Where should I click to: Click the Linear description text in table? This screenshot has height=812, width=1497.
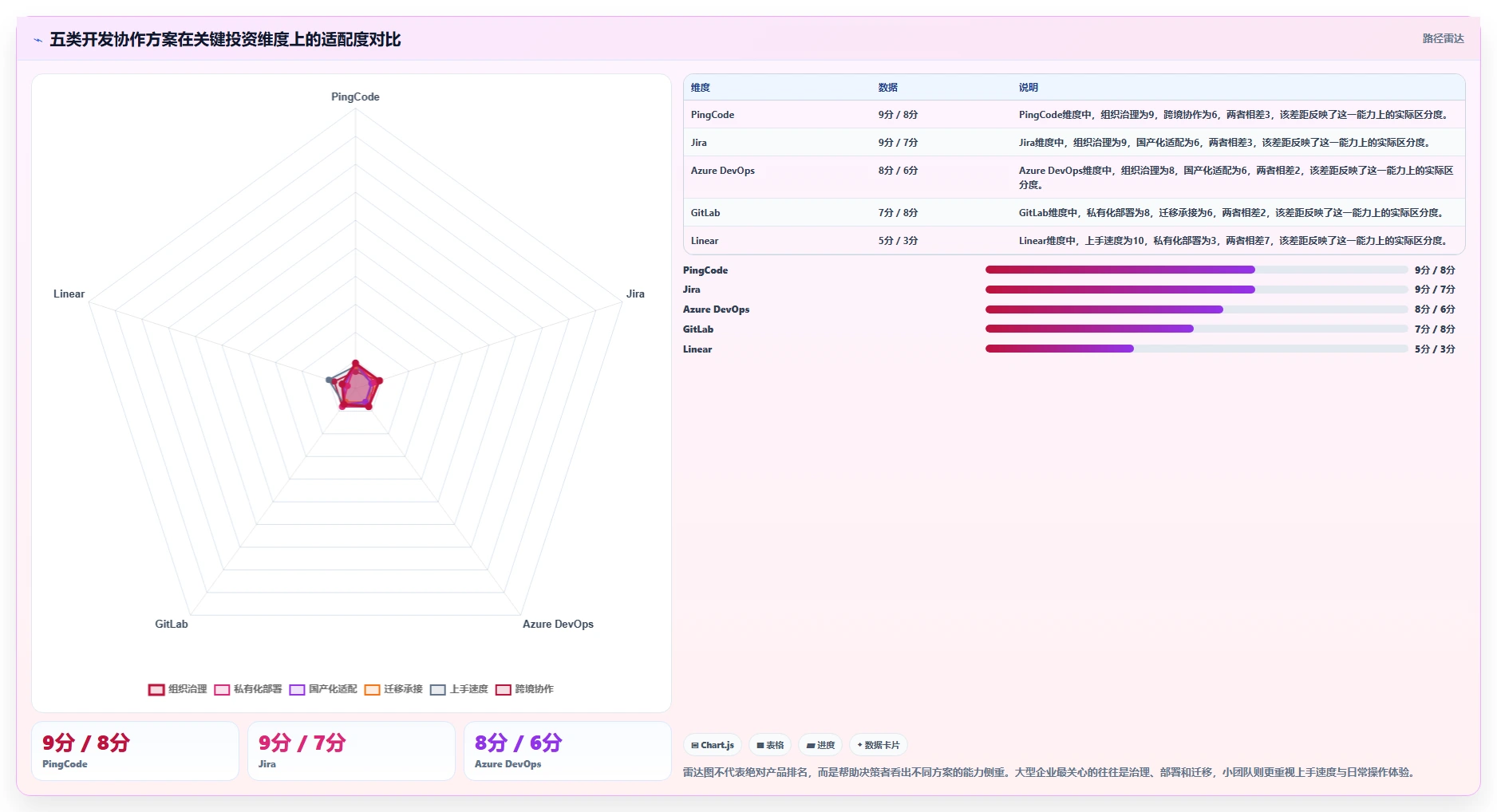tap(1234, 241)
